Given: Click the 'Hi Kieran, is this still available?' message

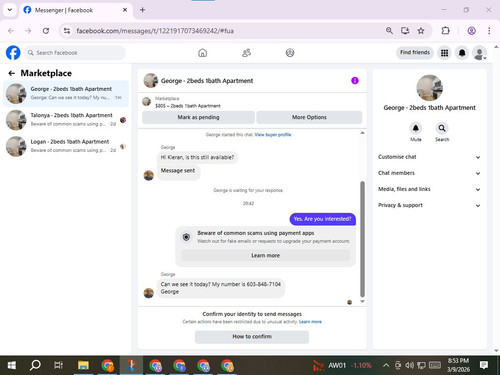Looking at the screenshot, I should point(197,157).
